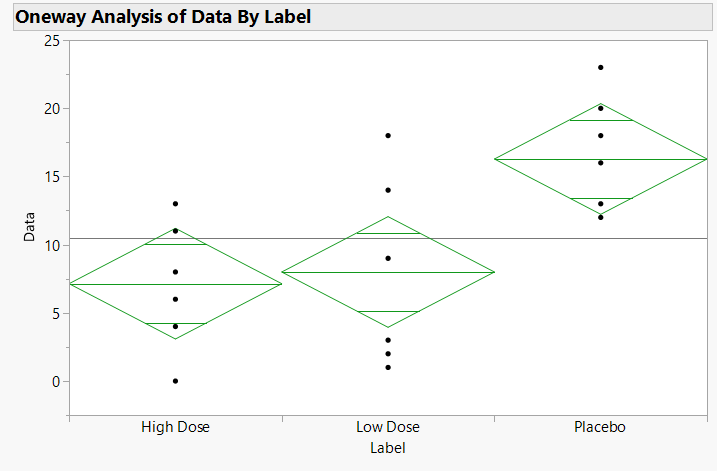The image size is (717, 471).
Task: Click the High Dose point near 8
Action: tap(175, 271)
